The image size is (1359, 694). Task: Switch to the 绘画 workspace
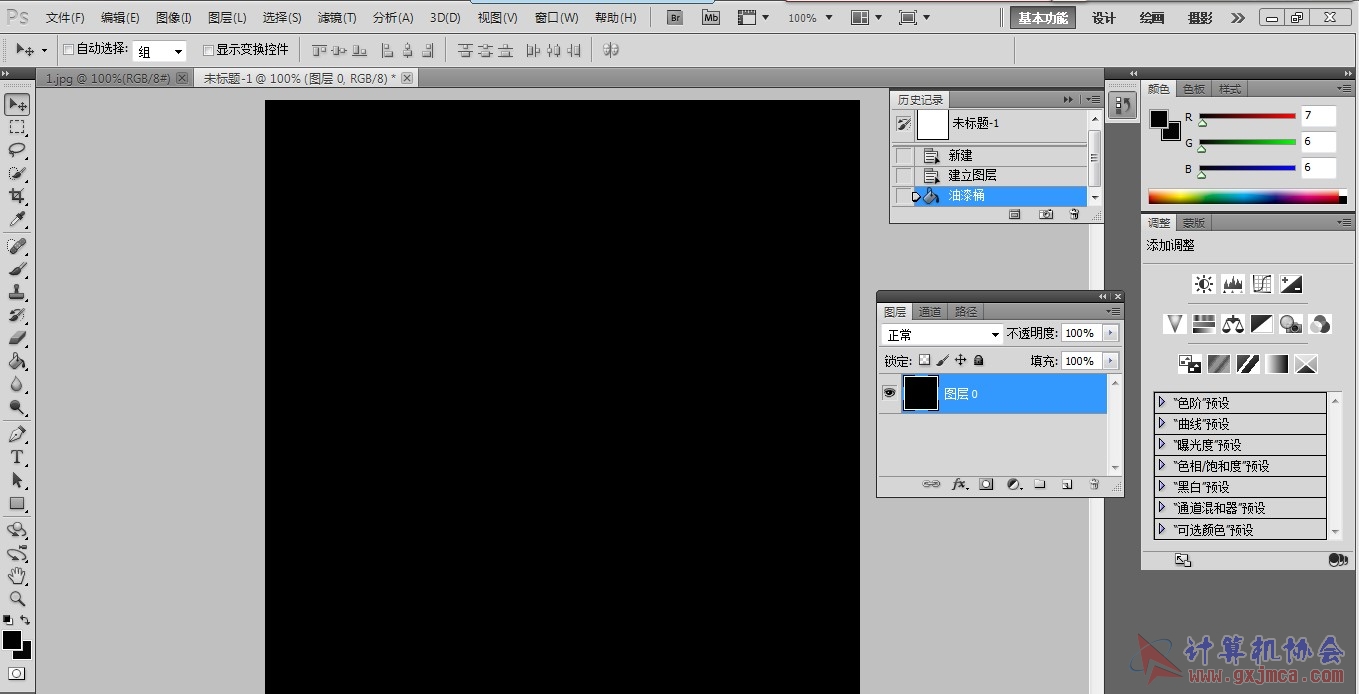pyautogui.click(x=1152, y=18)
